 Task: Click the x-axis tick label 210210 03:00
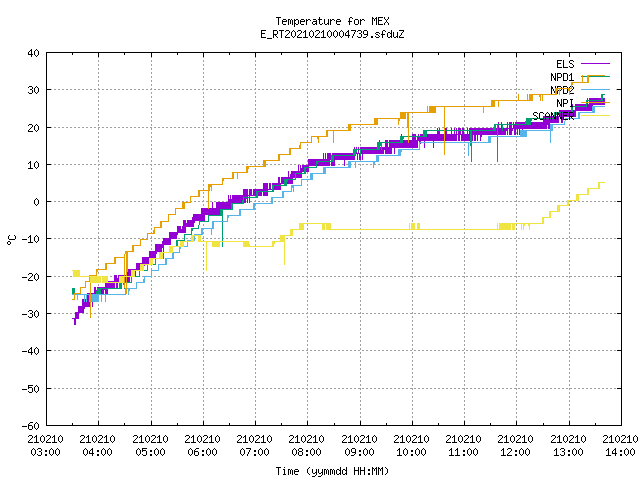[45, 445]
